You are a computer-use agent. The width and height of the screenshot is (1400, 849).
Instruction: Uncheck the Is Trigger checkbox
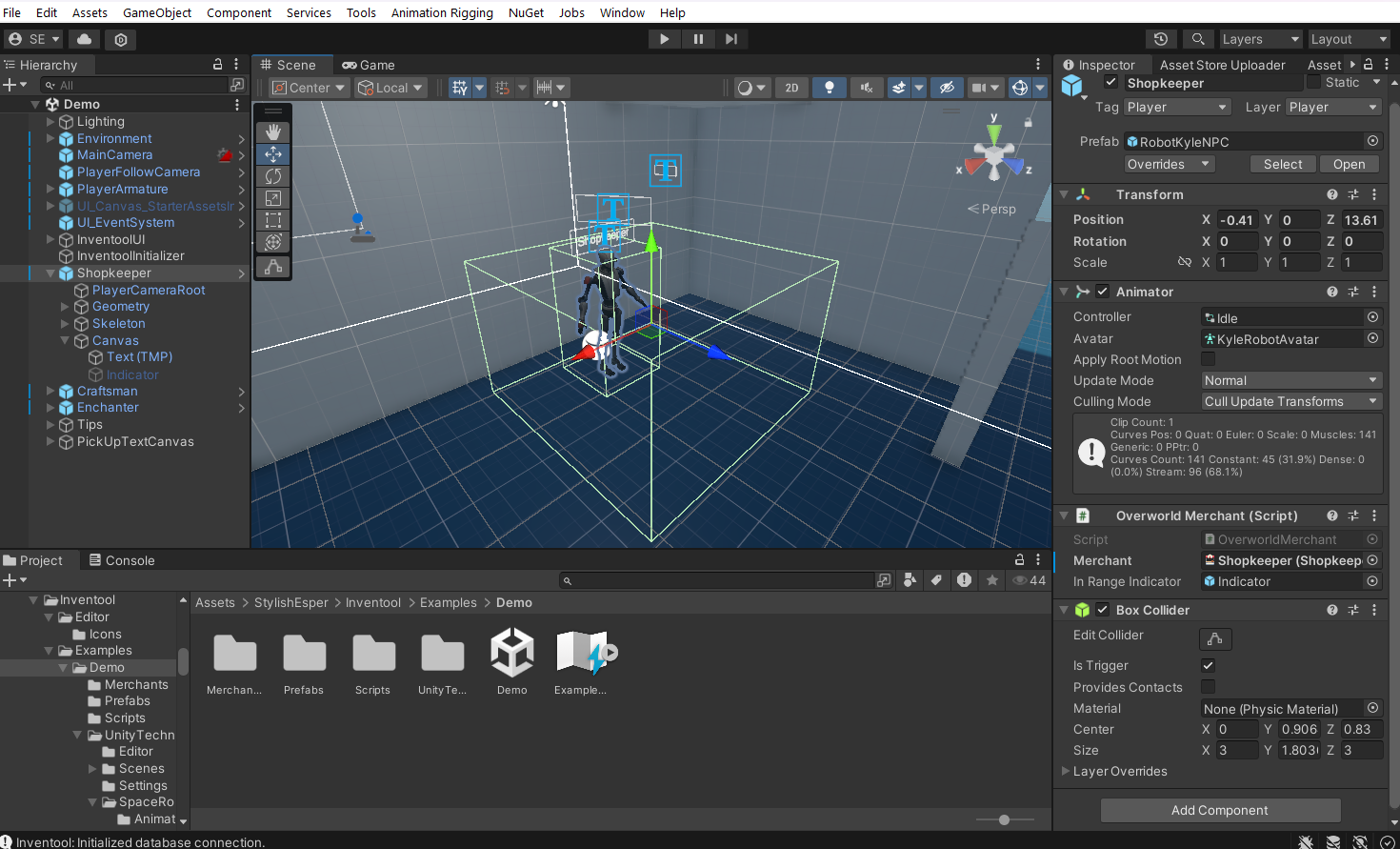[x=1208, y=665]
